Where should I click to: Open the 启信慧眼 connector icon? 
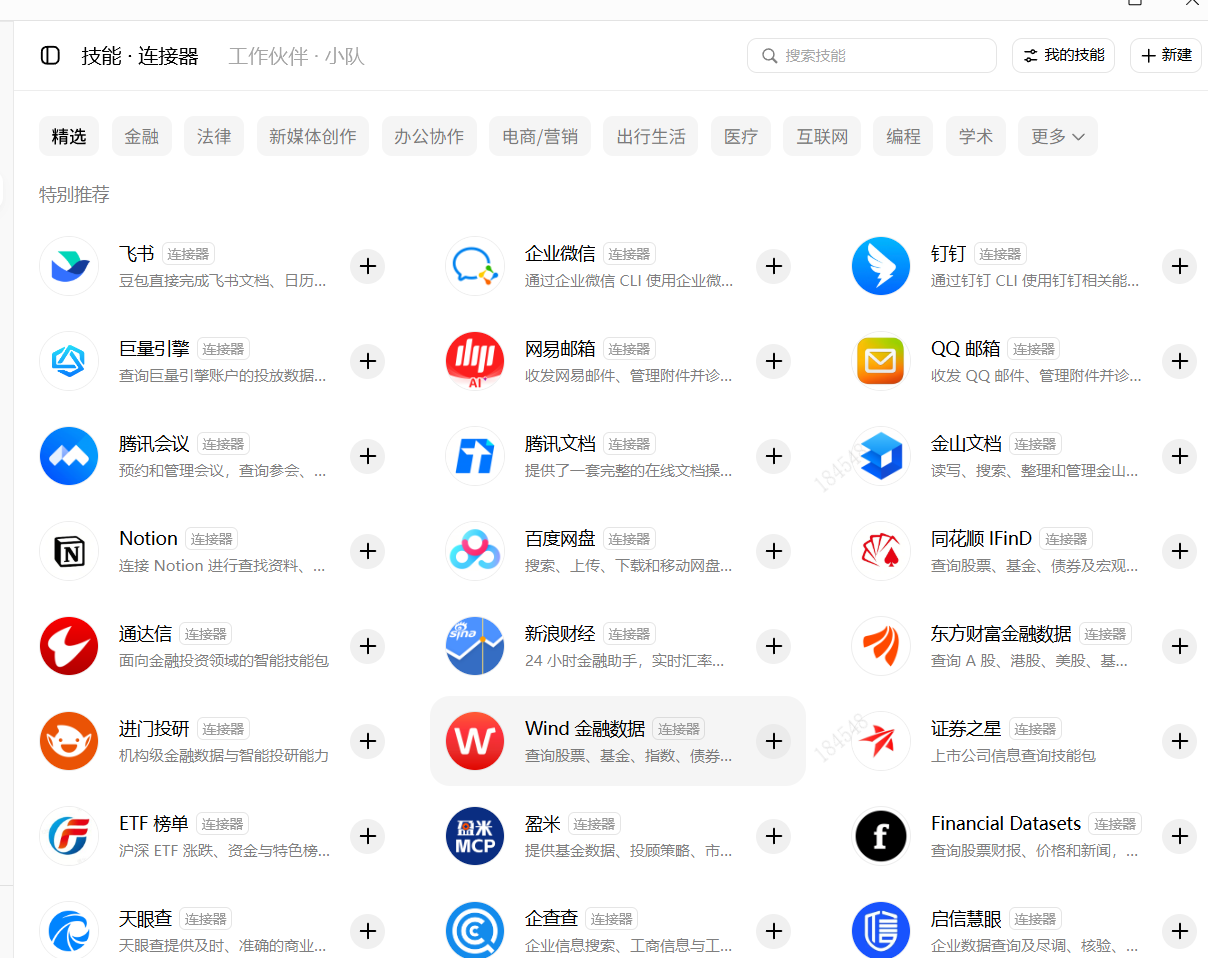881,931
